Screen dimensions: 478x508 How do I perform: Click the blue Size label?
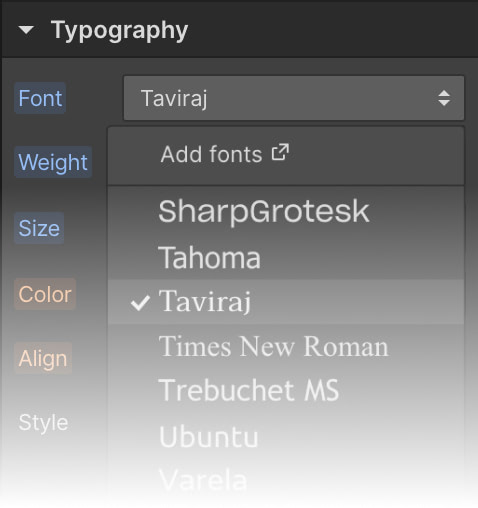pos(39,228)
